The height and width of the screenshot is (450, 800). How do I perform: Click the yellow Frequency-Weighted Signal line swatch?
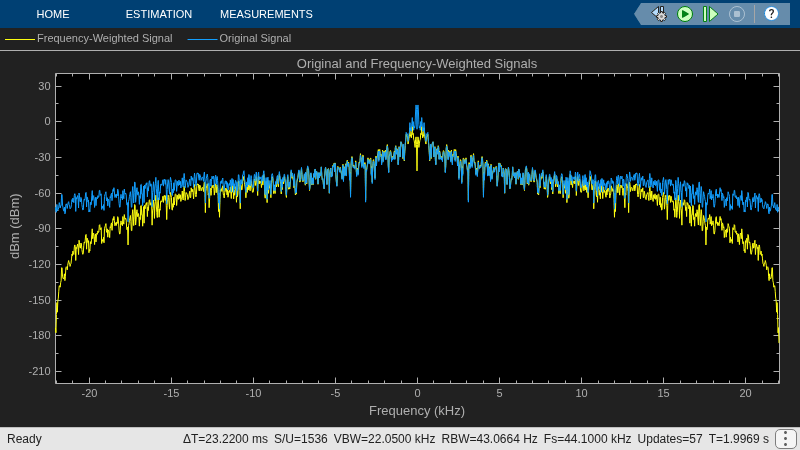20,39
